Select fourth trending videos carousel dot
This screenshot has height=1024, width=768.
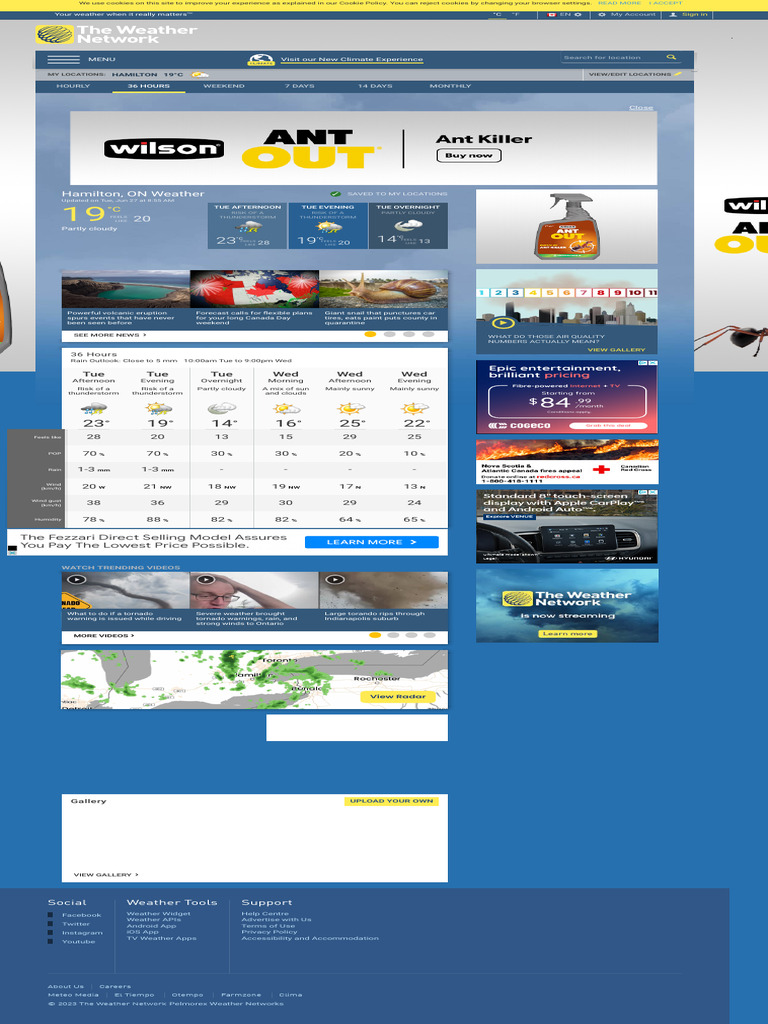(x=429, y=635)
